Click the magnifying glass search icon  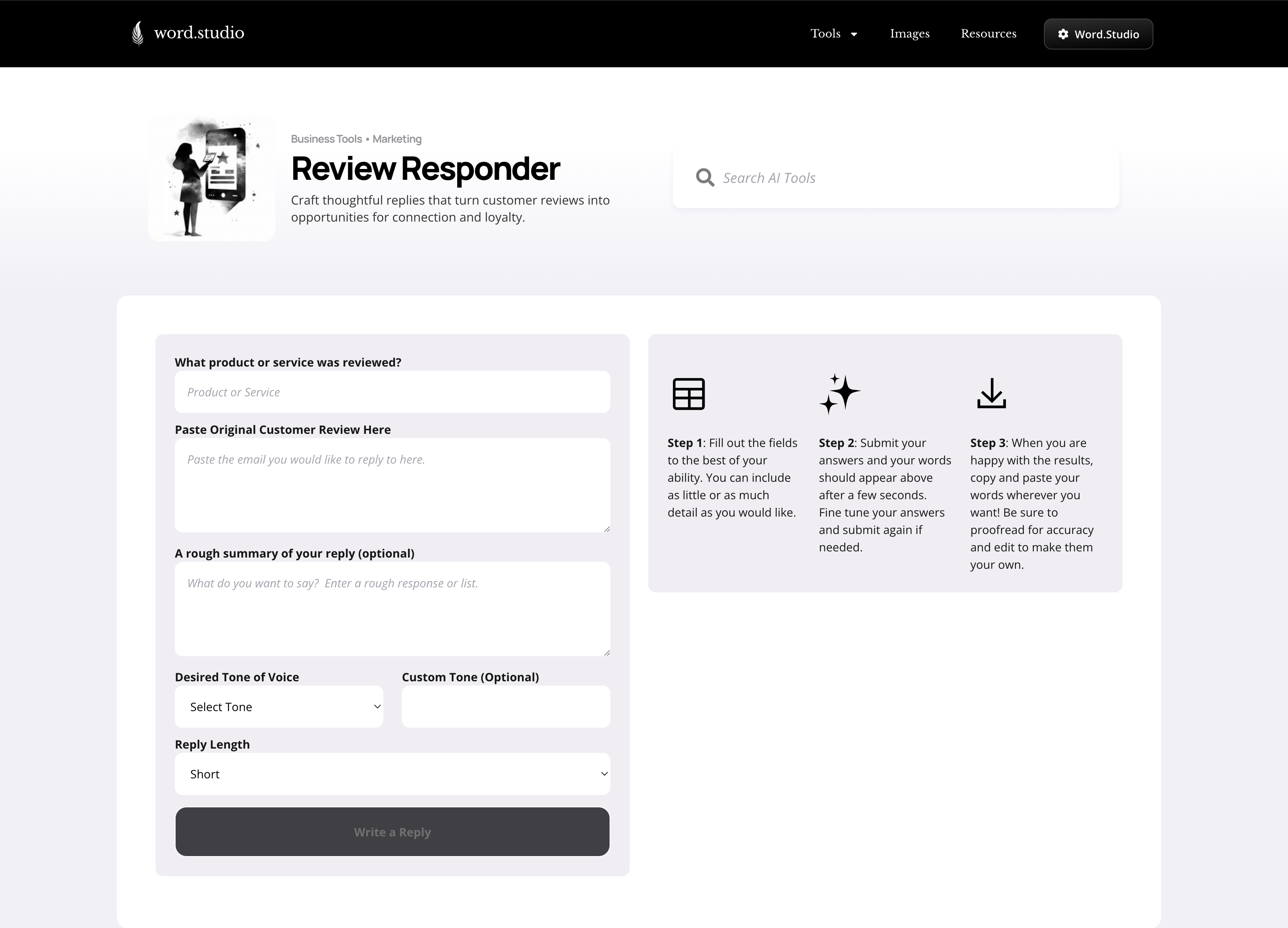coord(705,177)
